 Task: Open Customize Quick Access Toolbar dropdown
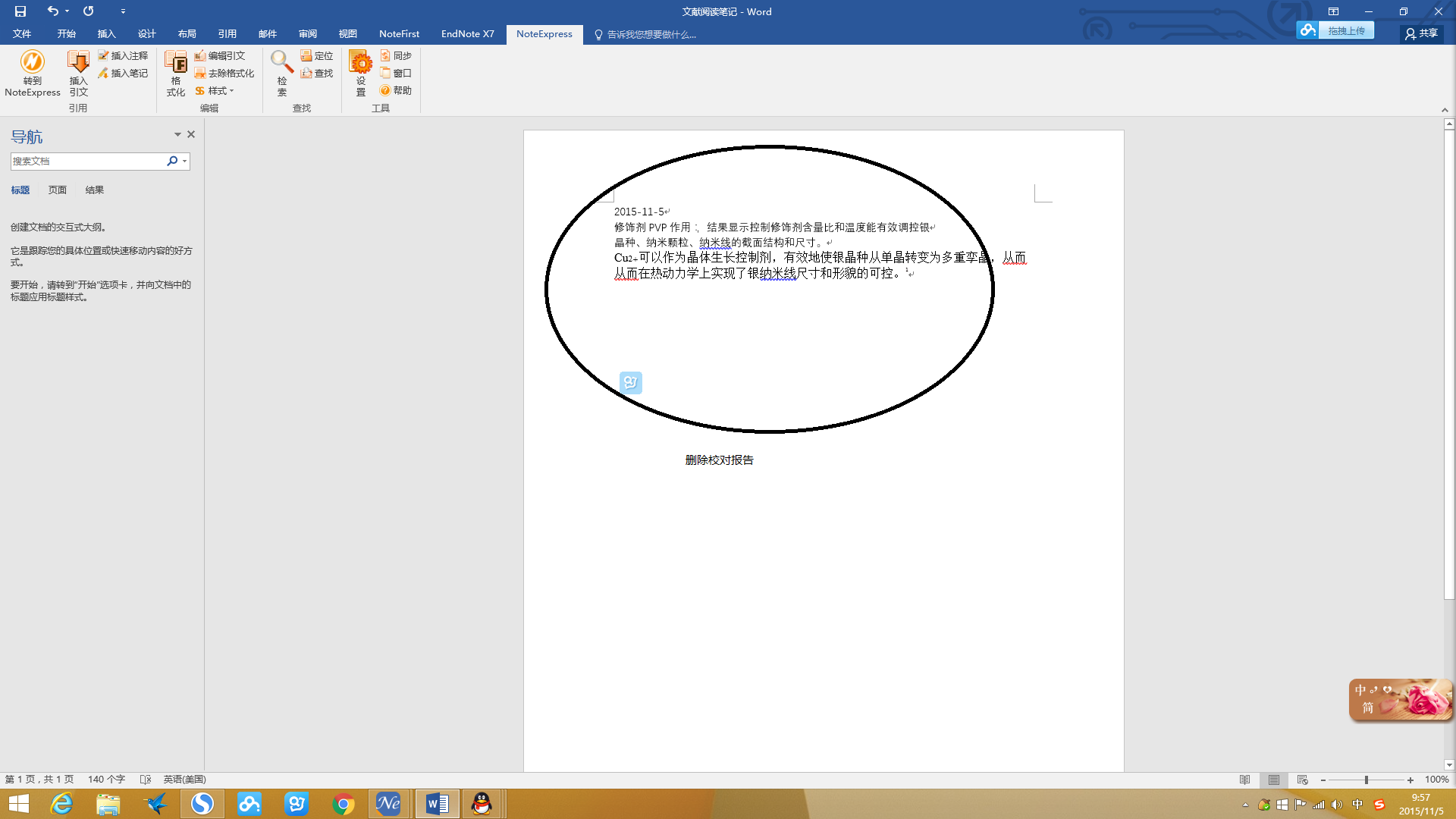point(123,11)
